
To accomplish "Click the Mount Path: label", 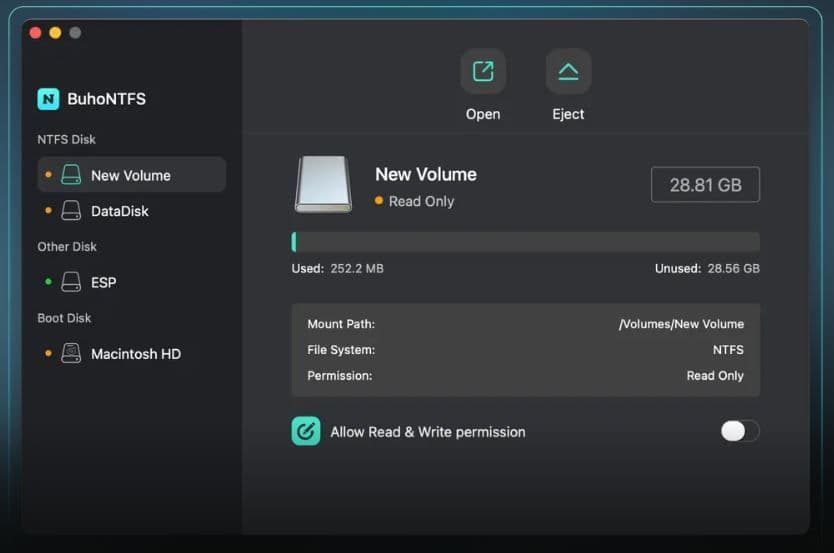I will tap(341, 324).
